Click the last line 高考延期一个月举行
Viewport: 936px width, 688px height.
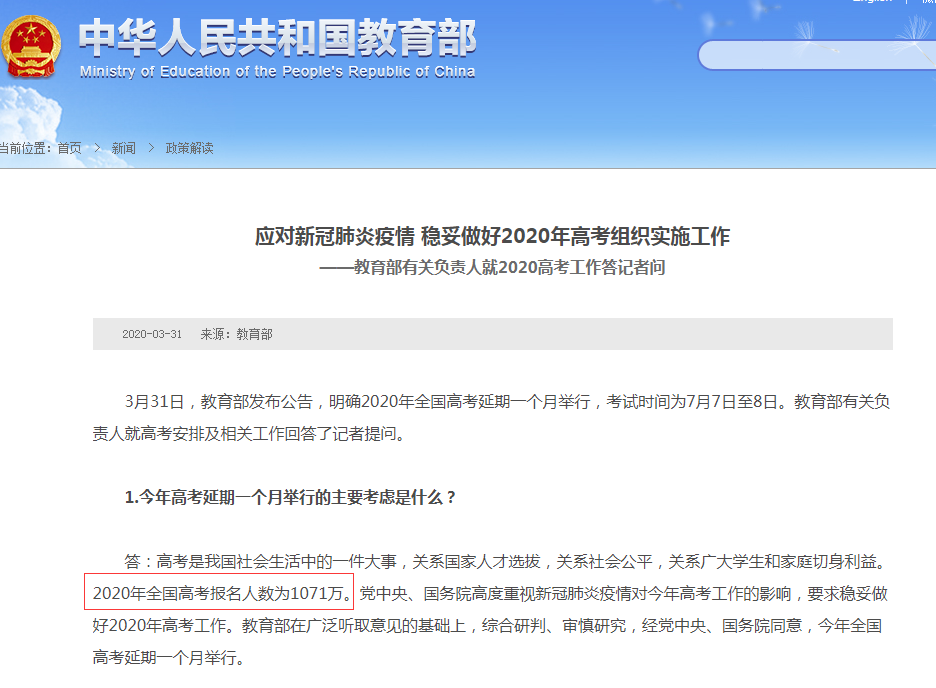[x=168, y=658]
